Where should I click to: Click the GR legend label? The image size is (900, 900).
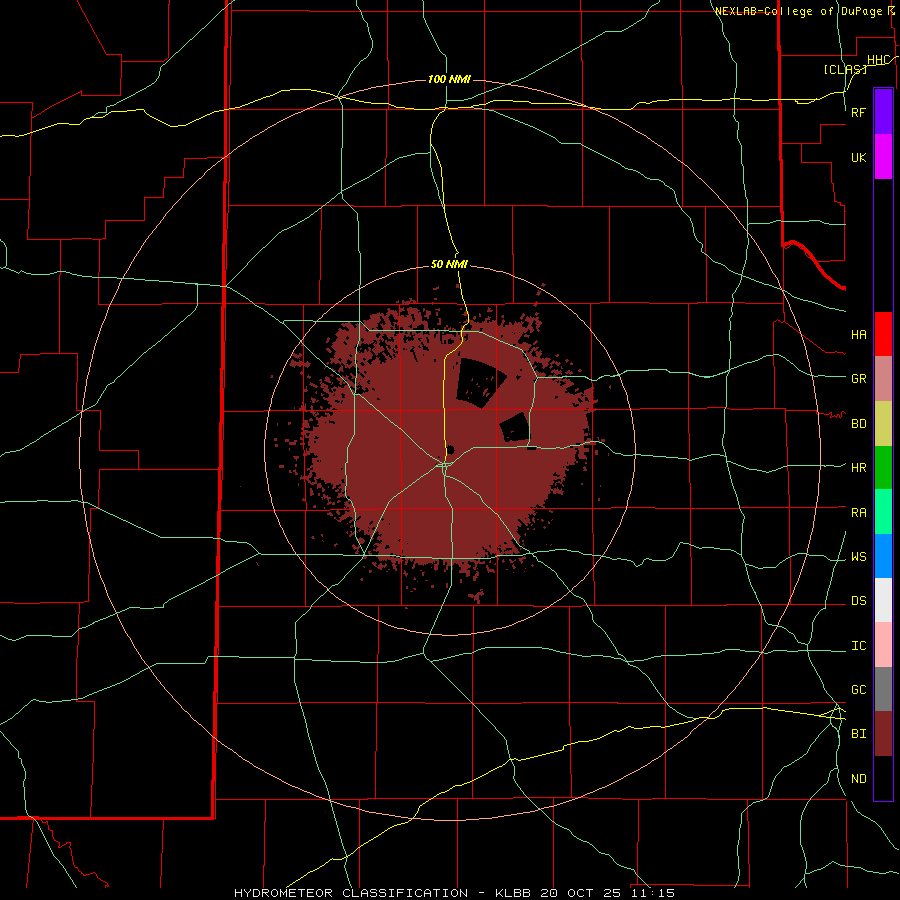coord(859,379)
